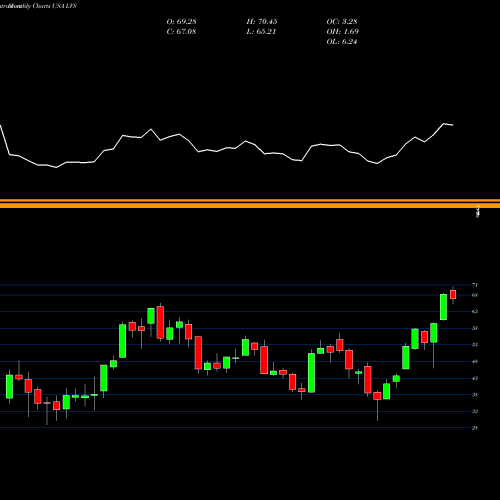Click the open price value O: 69.28
Screen dimensions: 500x500
click(181, 22)
